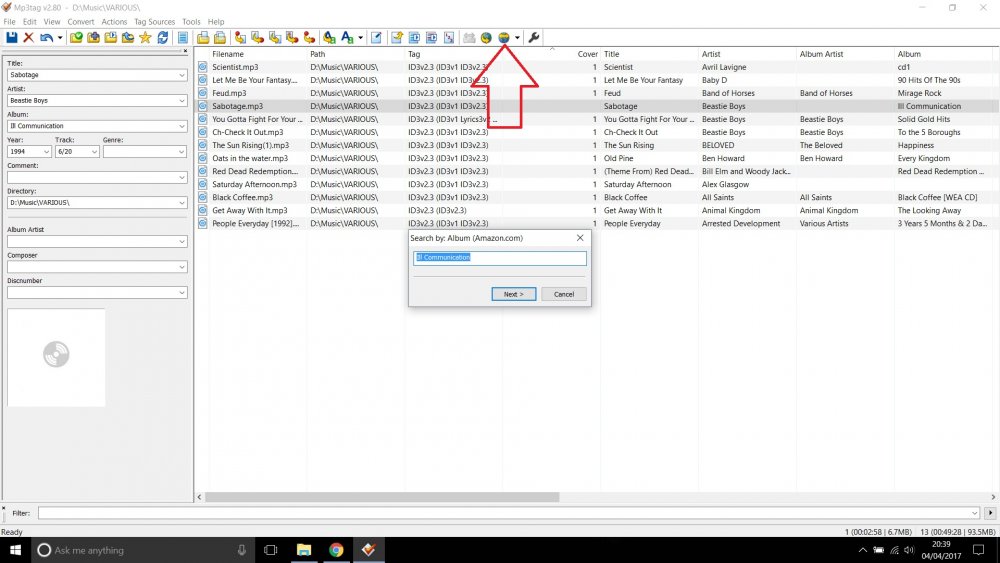Open Chrome from the taskbar
Screen dimensions: 1000x563
(336, 550)
